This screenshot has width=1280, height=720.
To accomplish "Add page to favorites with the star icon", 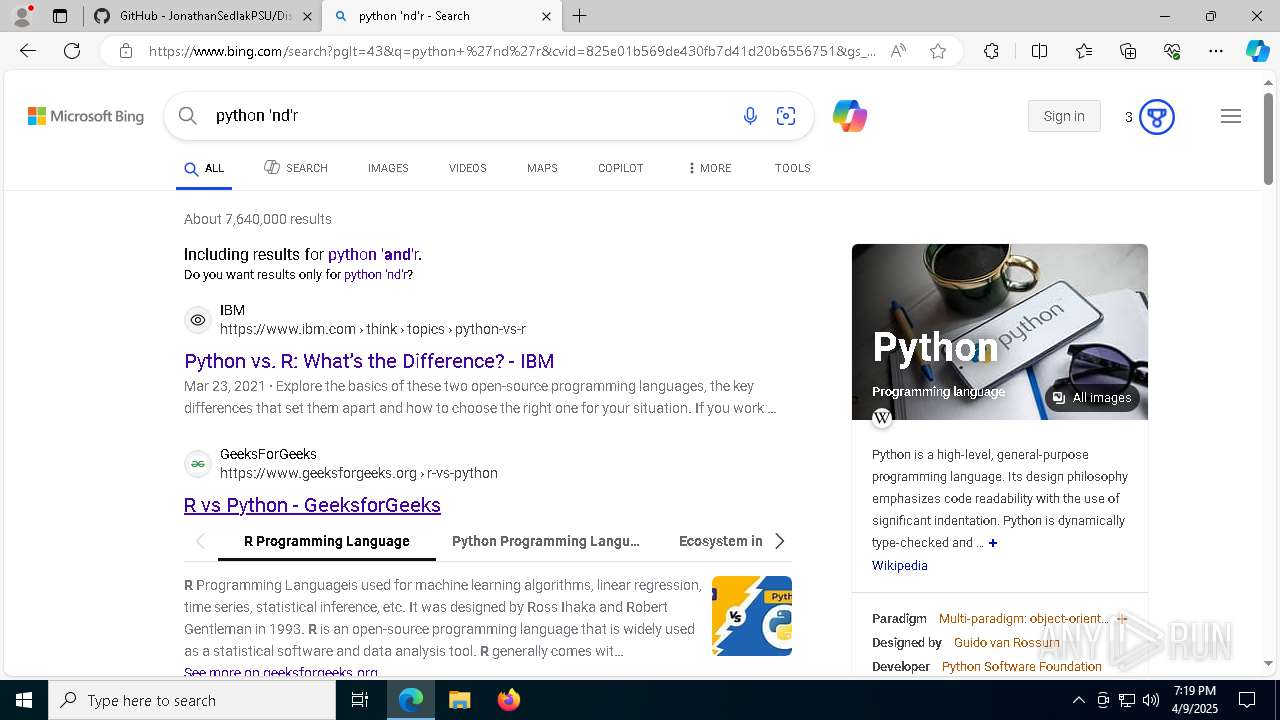I will 938,51.
